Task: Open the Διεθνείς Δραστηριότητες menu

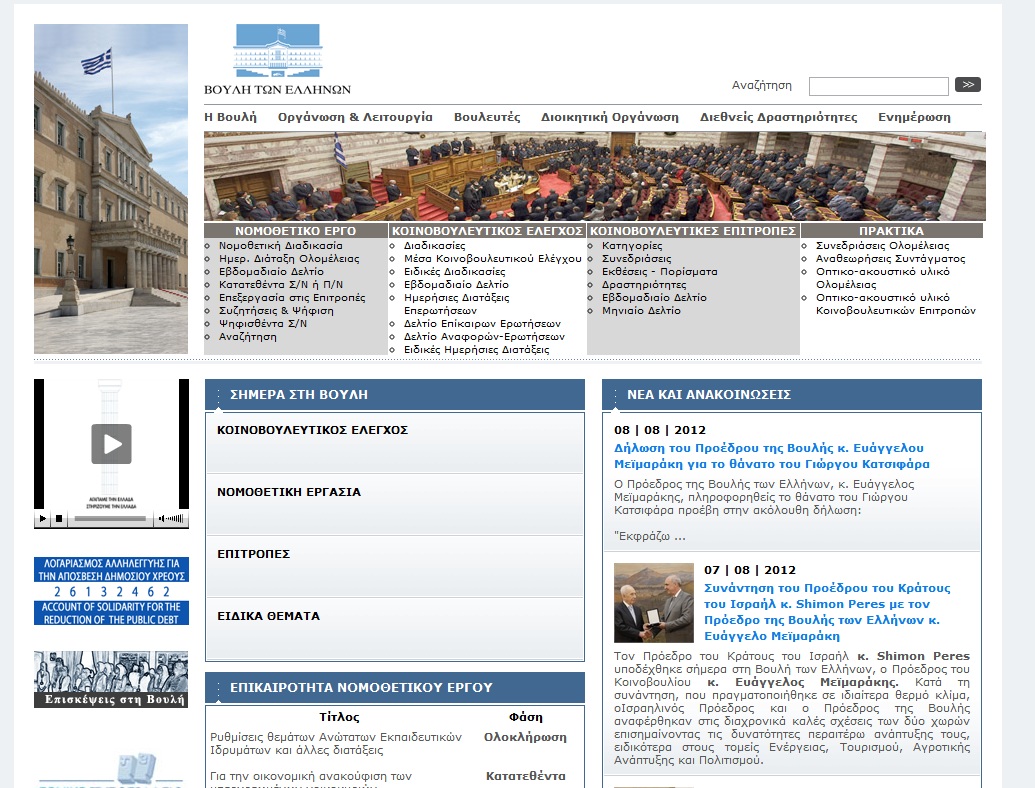Action: tap(778, 117)
